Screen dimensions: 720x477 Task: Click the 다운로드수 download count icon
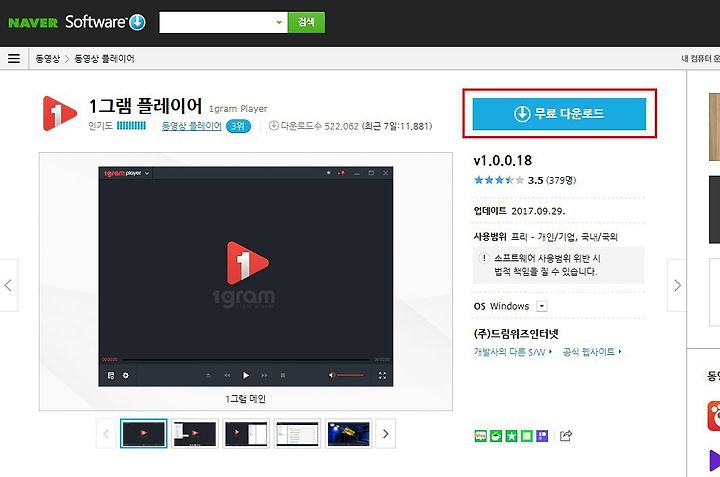click(274, 125)
